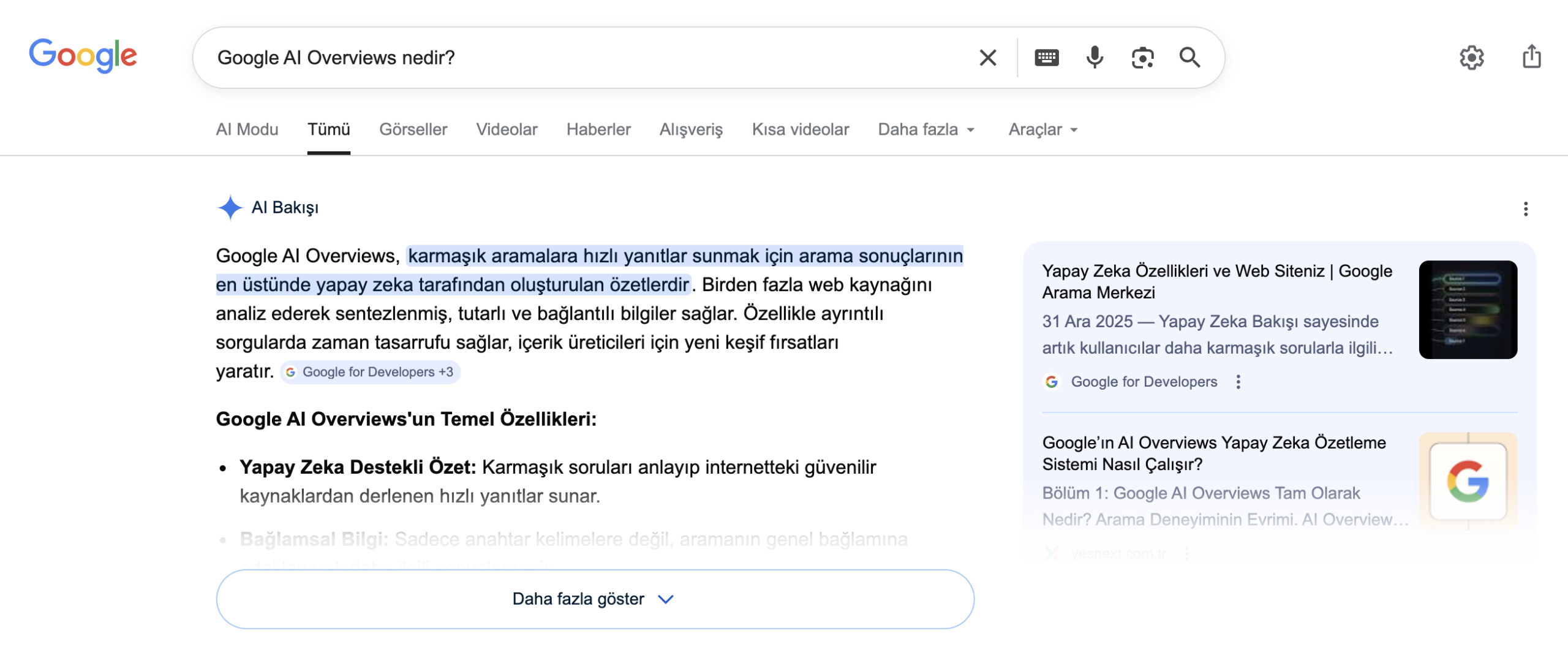Switch to the Haberler tab
The width and height of the screenshot is (1568, 652).
click(x=598, y=129)
